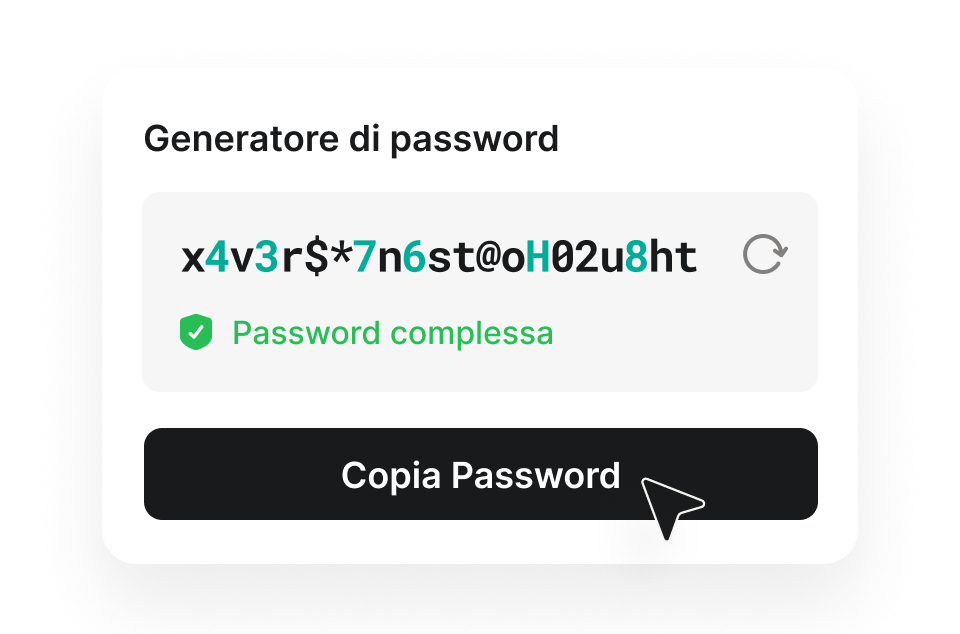Click the word 'Copia' on the dark button

[391, 476]
